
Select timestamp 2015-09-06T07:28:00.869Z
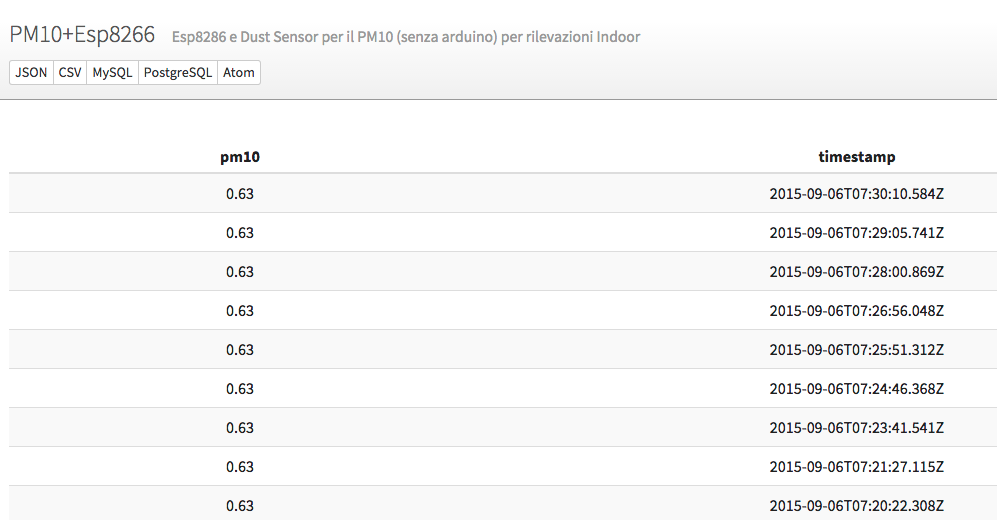pos(856,271)
